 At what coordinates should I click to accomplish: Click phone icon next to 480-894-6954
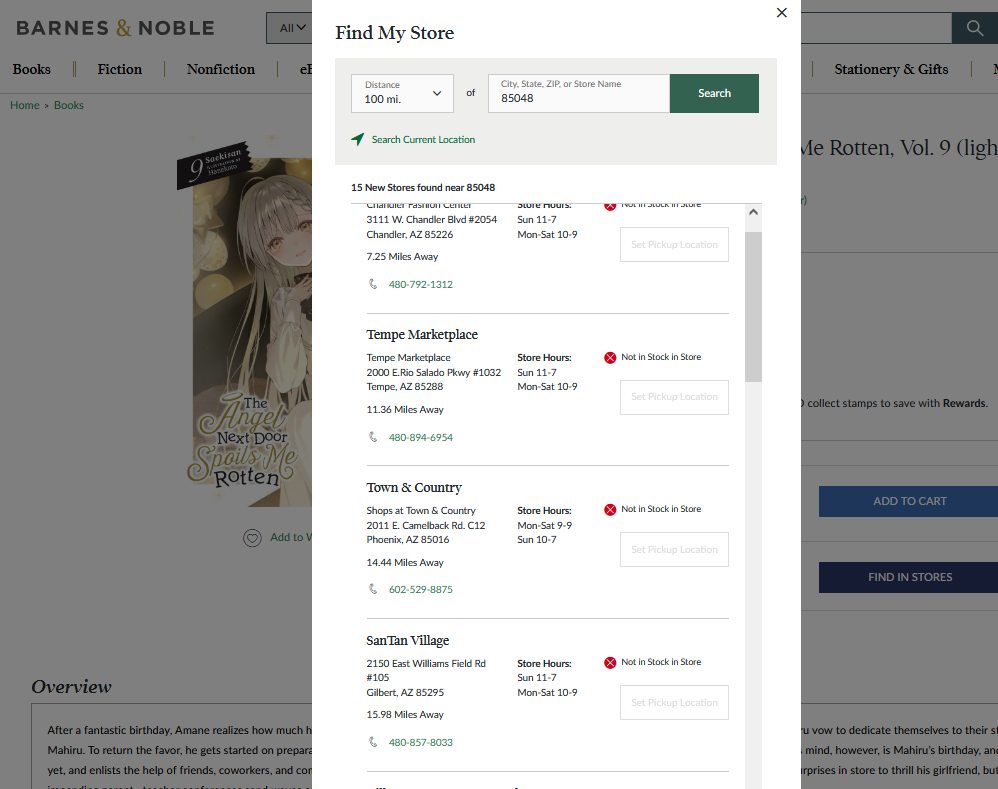click(373, 436)
